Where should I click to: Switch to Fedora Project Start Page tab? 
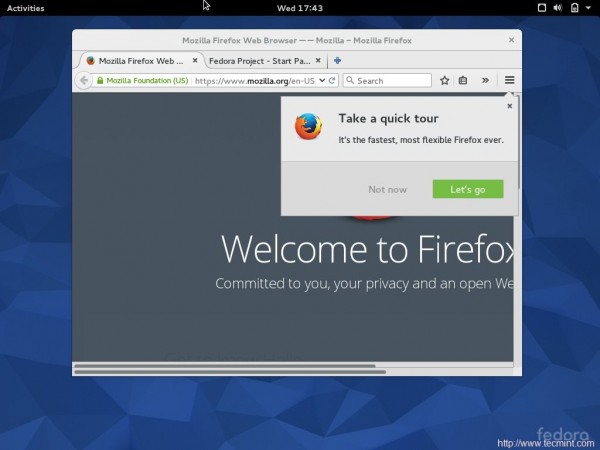pos(259,61)
